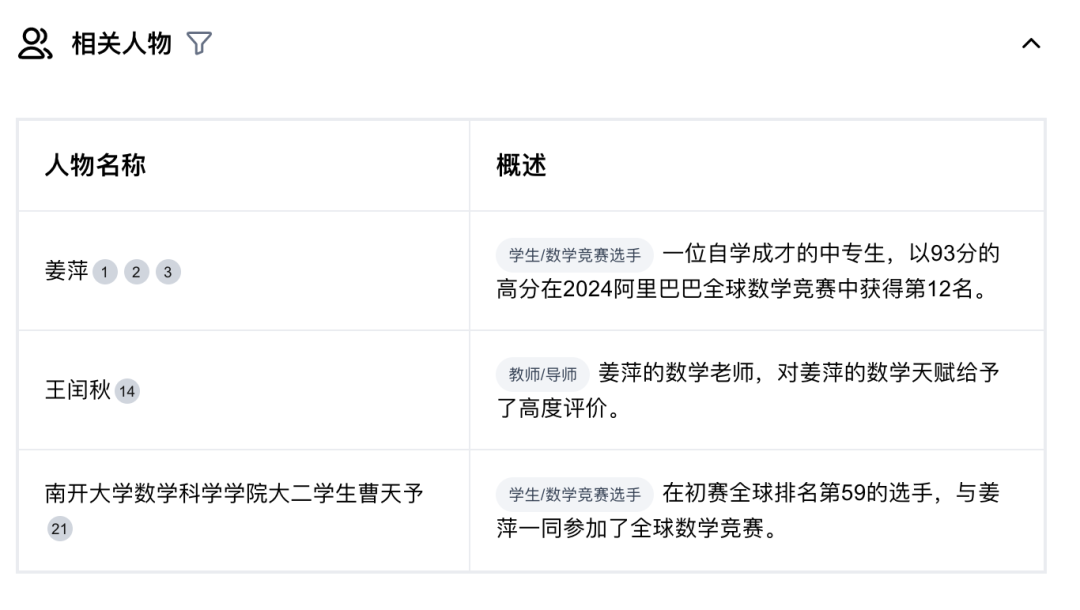This screenshot has width=1080, height=610.
Task: Collapse the 相关人物 panel via the chevron
Action: (1029, 43)
